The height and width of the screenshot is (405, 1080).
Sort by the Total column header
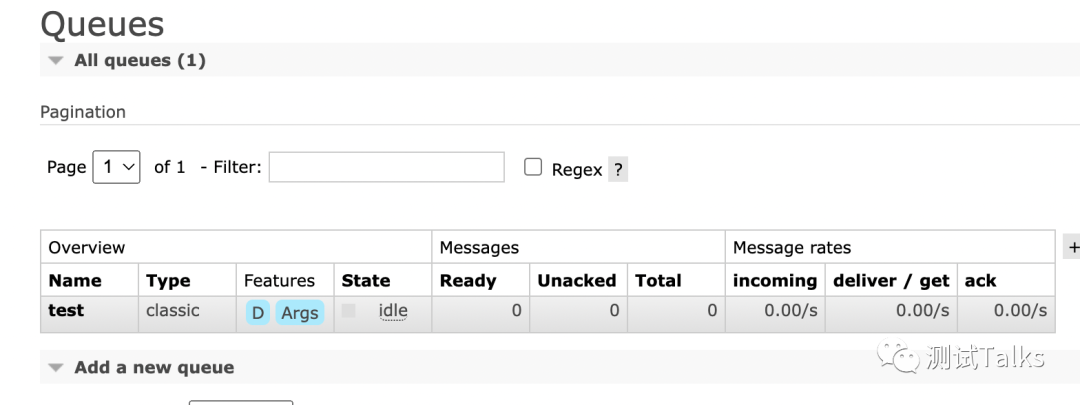click(658, 281)
